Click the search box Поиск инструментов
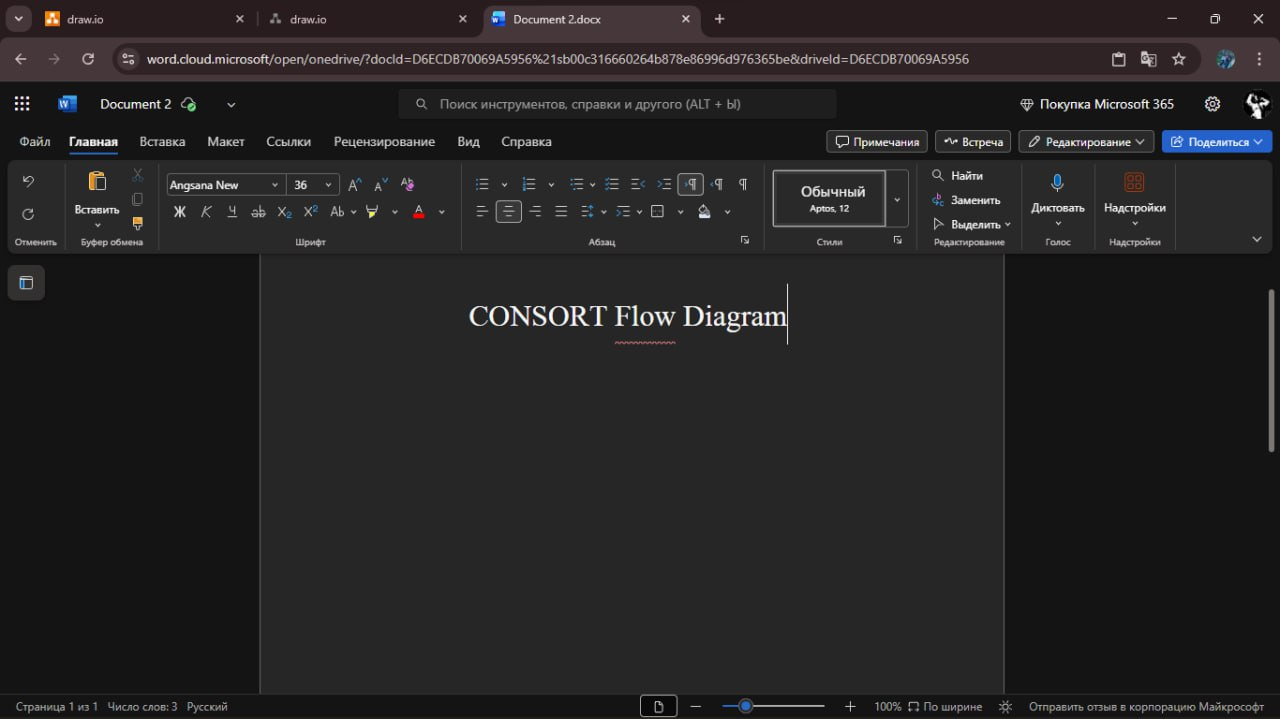The width and height of the screenshot is (1280, 719). (617, 104)
